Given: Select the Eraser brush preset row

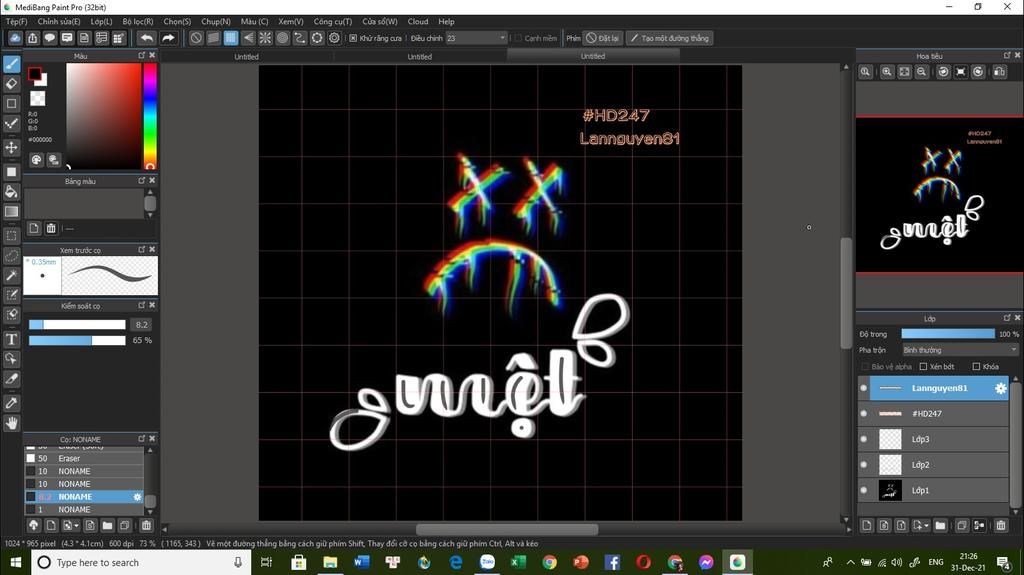Looking at the screenshot, I should pyautogui.click(x=84, y=459).
